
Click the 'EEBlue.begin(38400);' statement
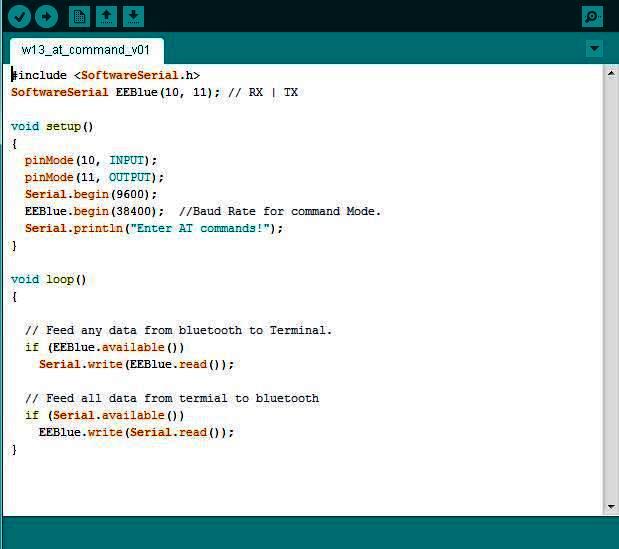pyautogui.click(x=94, y=211)
